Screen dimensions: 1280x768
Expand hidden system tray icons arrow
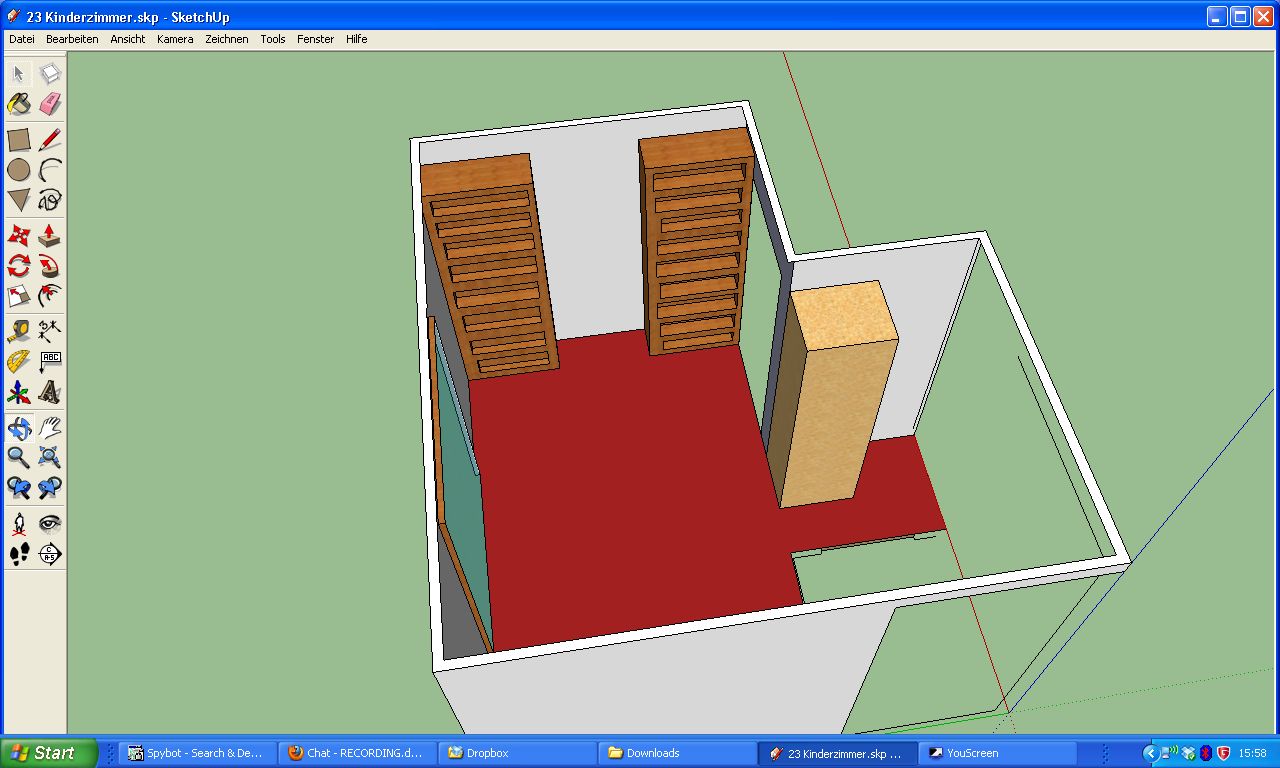[1150, 753]
